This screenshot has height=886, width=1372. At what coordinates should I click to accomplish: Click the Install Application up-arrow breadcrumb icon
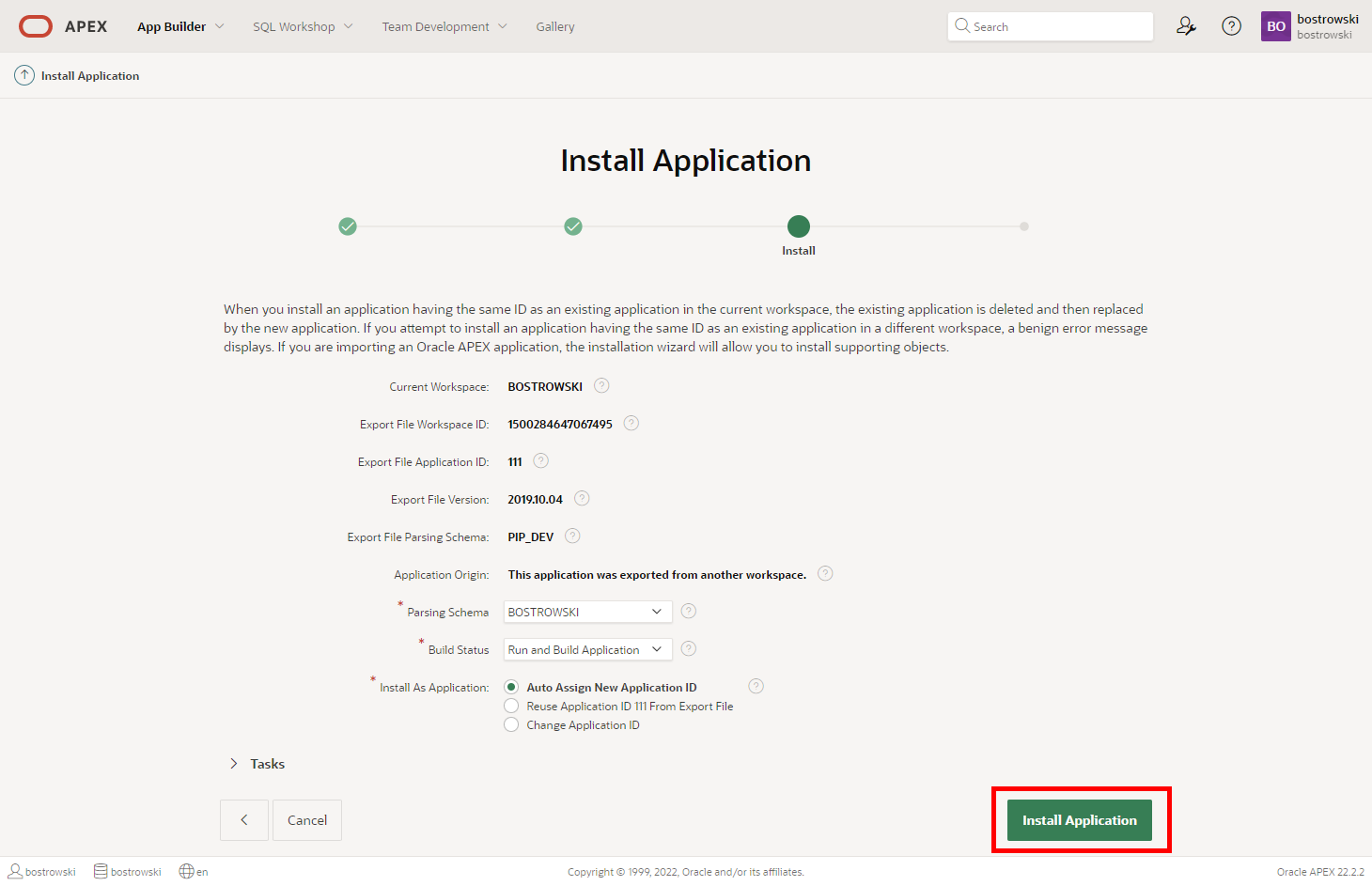tap(24, 75)
